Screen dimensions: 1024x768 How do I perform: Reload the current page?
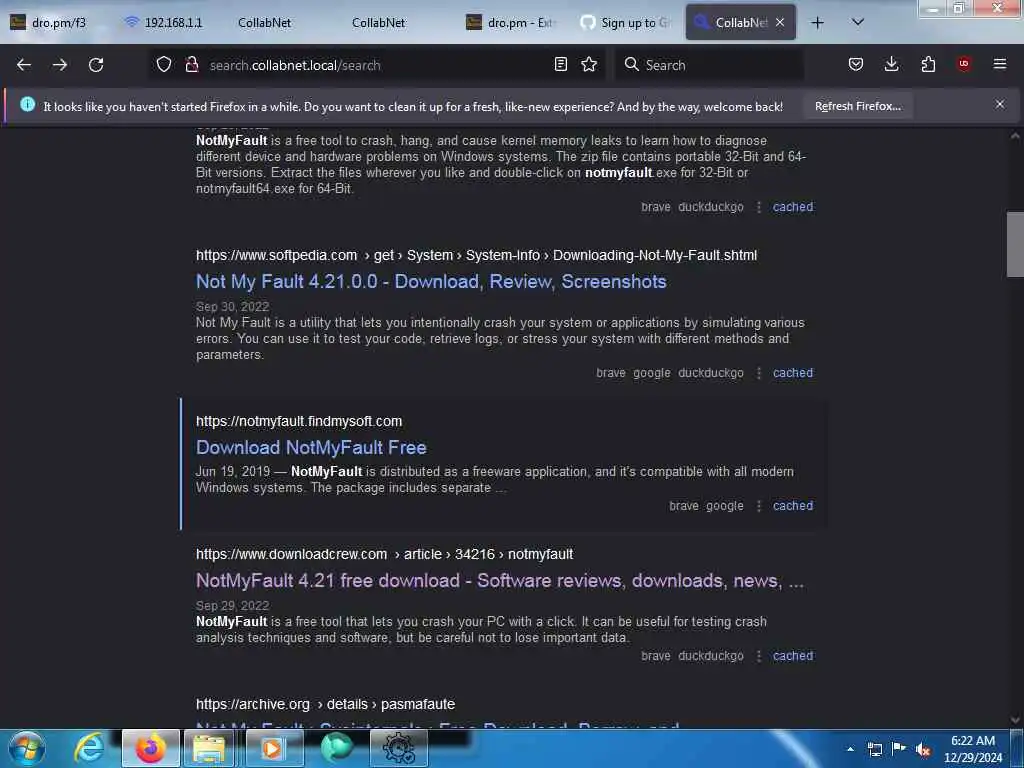(96, 65)
